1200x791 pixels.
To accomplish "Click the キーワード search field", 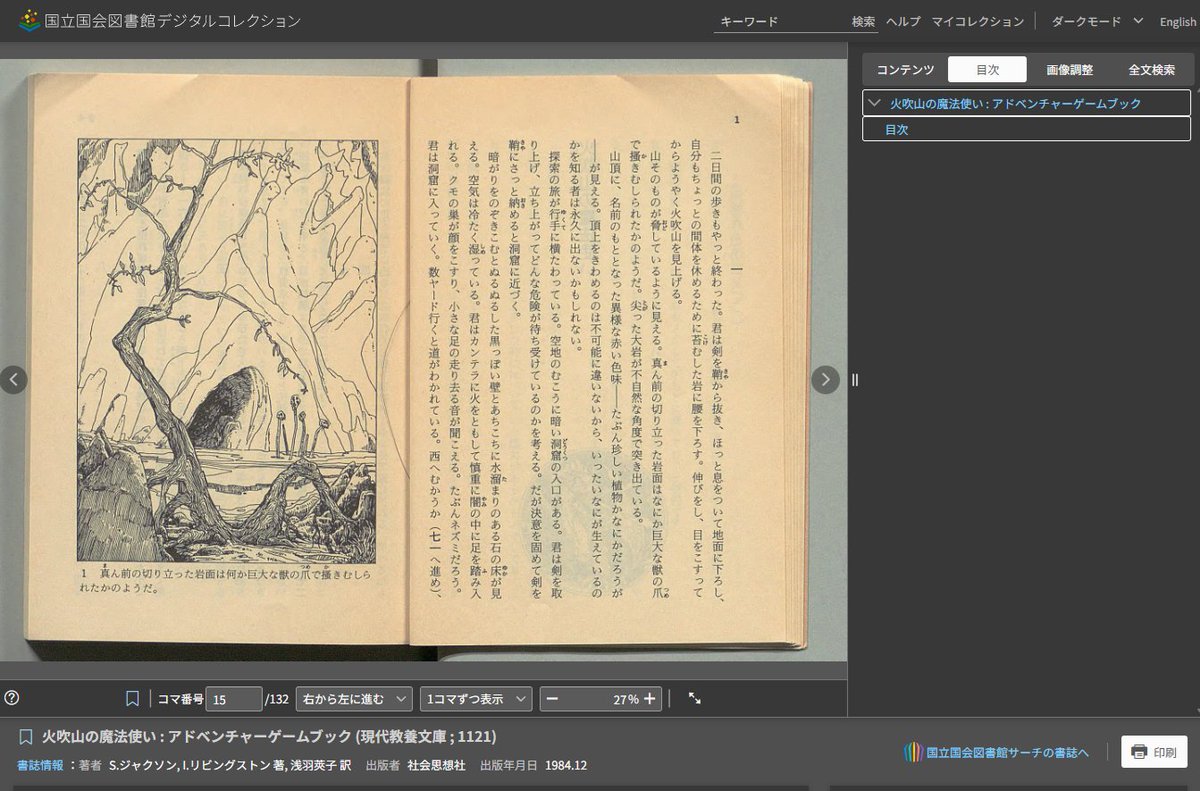I will 780,21.
